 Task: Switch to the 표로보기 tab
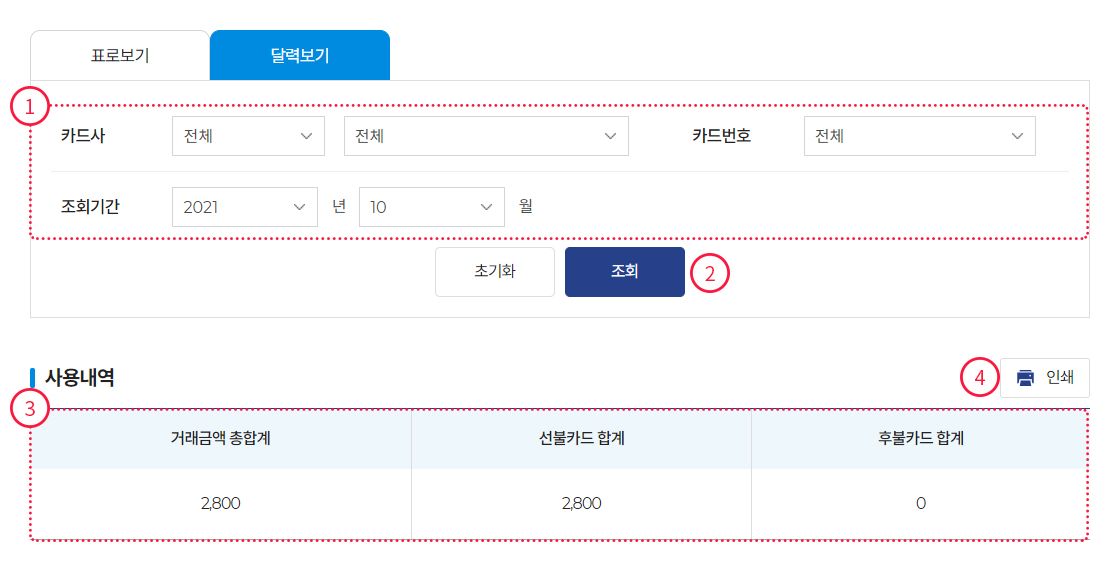tap(120, 55)
